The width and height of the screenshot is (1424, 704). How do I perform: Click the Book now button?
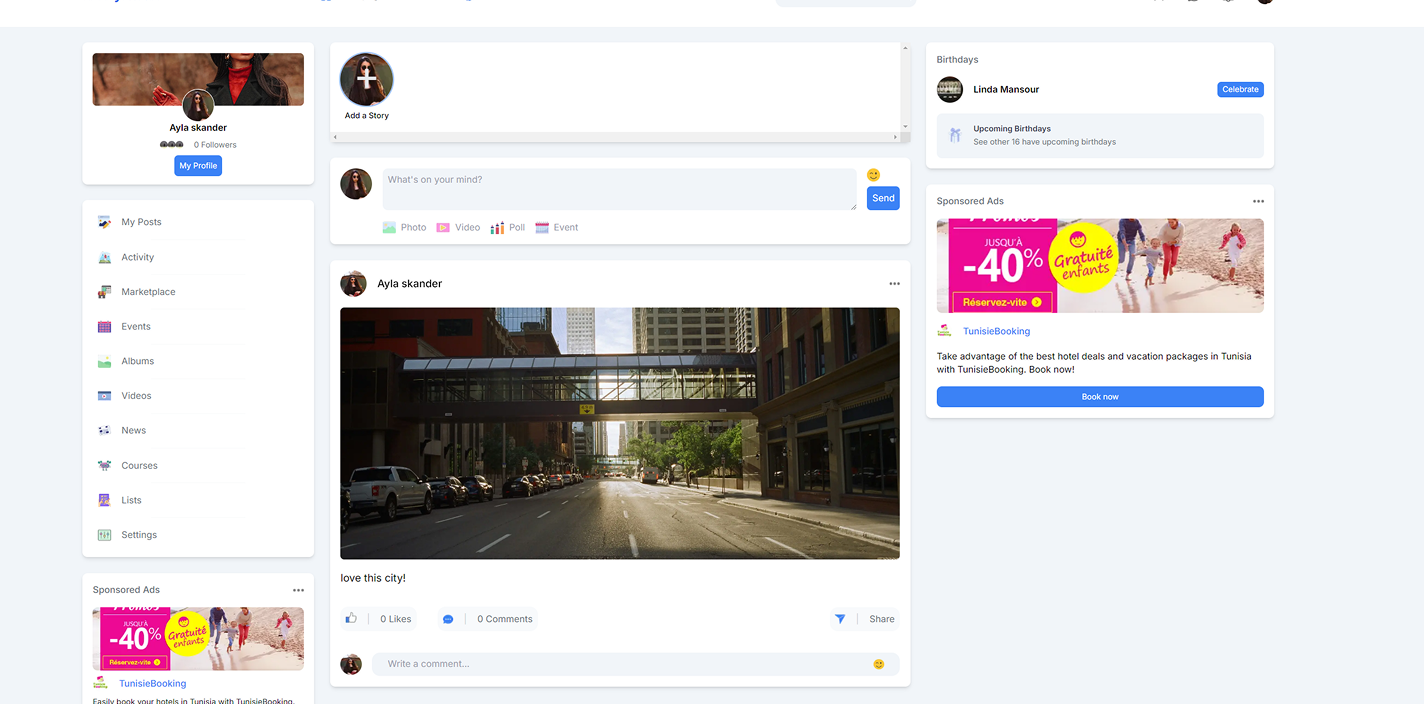click(x=1100, y=397)
